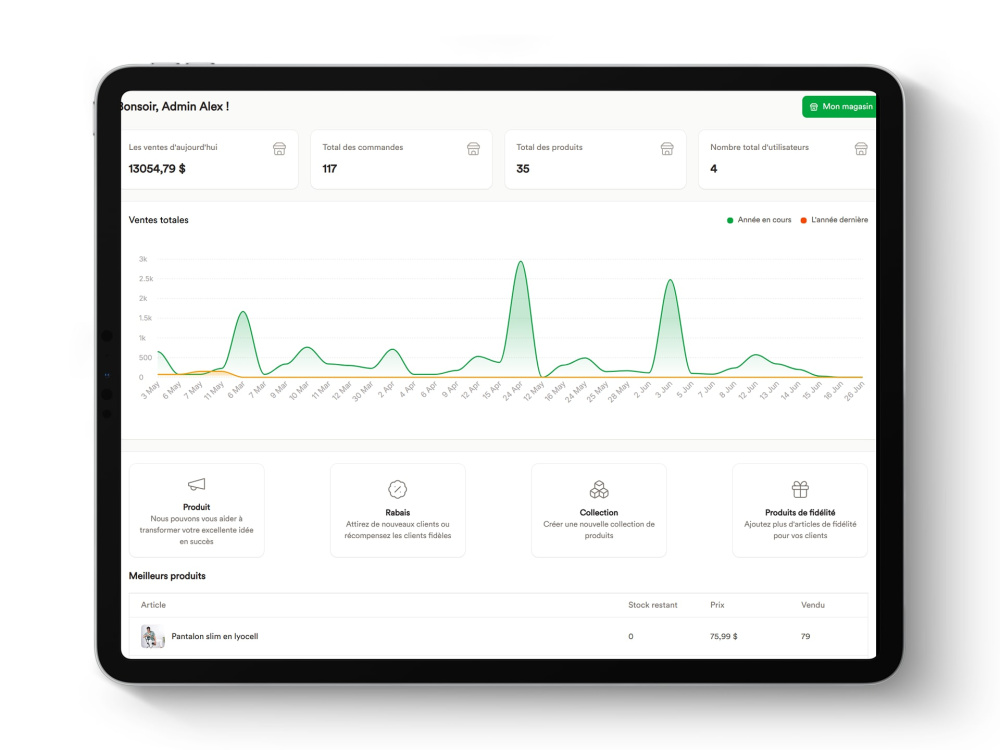Click the Total des commandes label
Screen dimensions: 1000x750
pos(362,147)
